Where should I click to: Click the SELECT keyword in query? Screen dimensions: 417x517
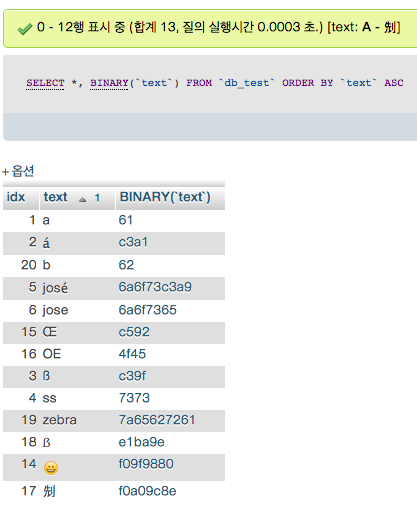point(45,83)
